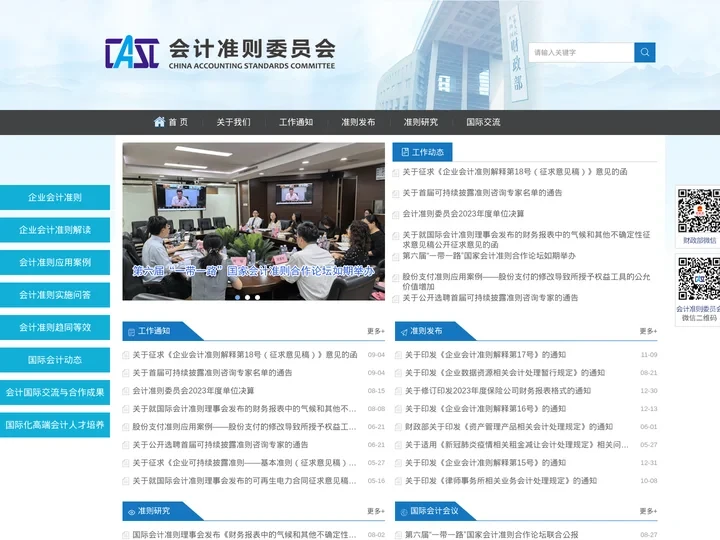Open 工作动态 item 会计准则委员会2023年度单位决算
The width and height of the screenshot is (720, 540).
pyautogui.click(x=463, y=214)
